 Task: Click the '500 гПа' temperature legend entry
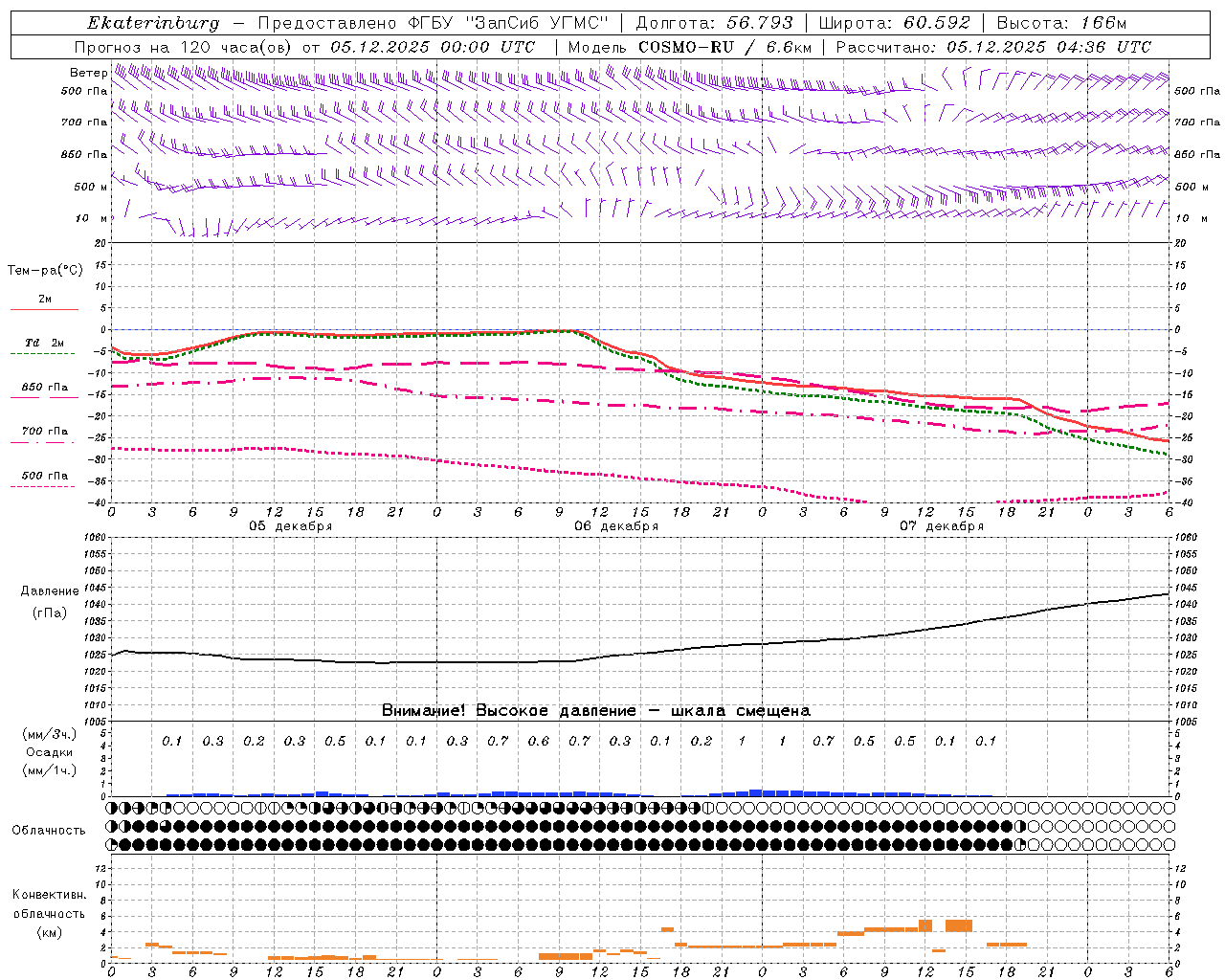coord(45,476)
